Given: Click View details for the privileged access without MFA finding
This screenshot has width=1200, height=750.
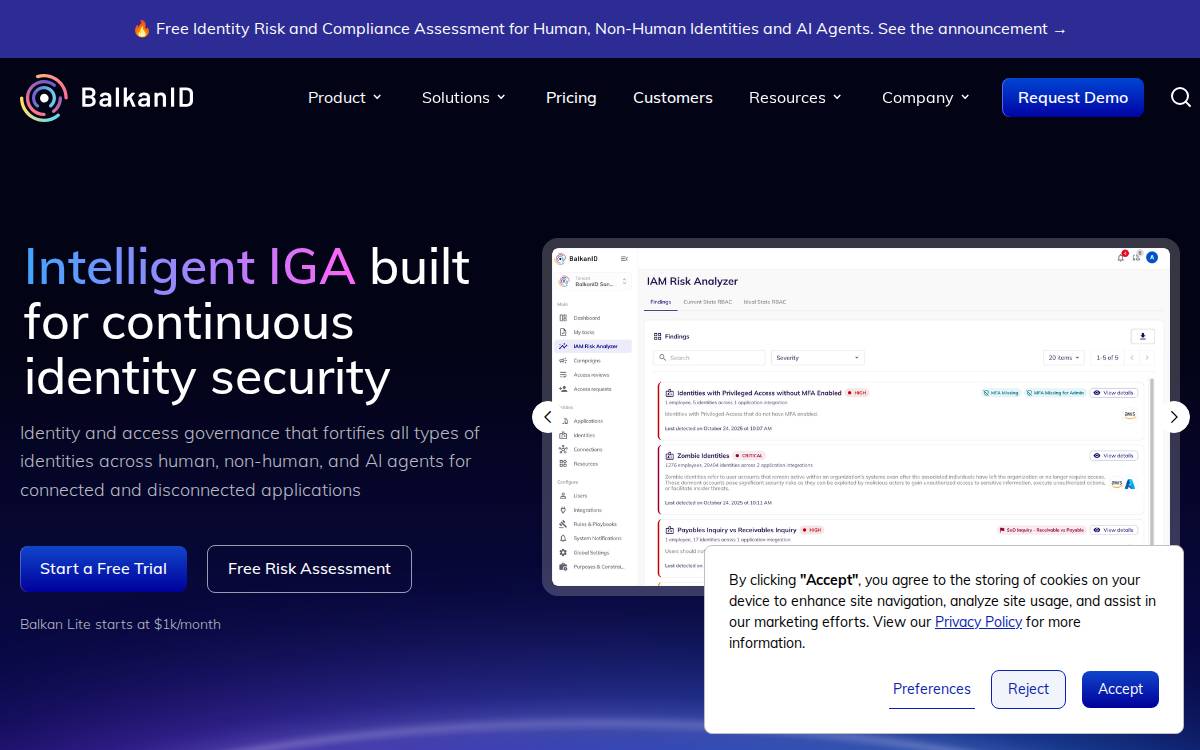Looking at the screenshot, I should (x=1113, y=393).
